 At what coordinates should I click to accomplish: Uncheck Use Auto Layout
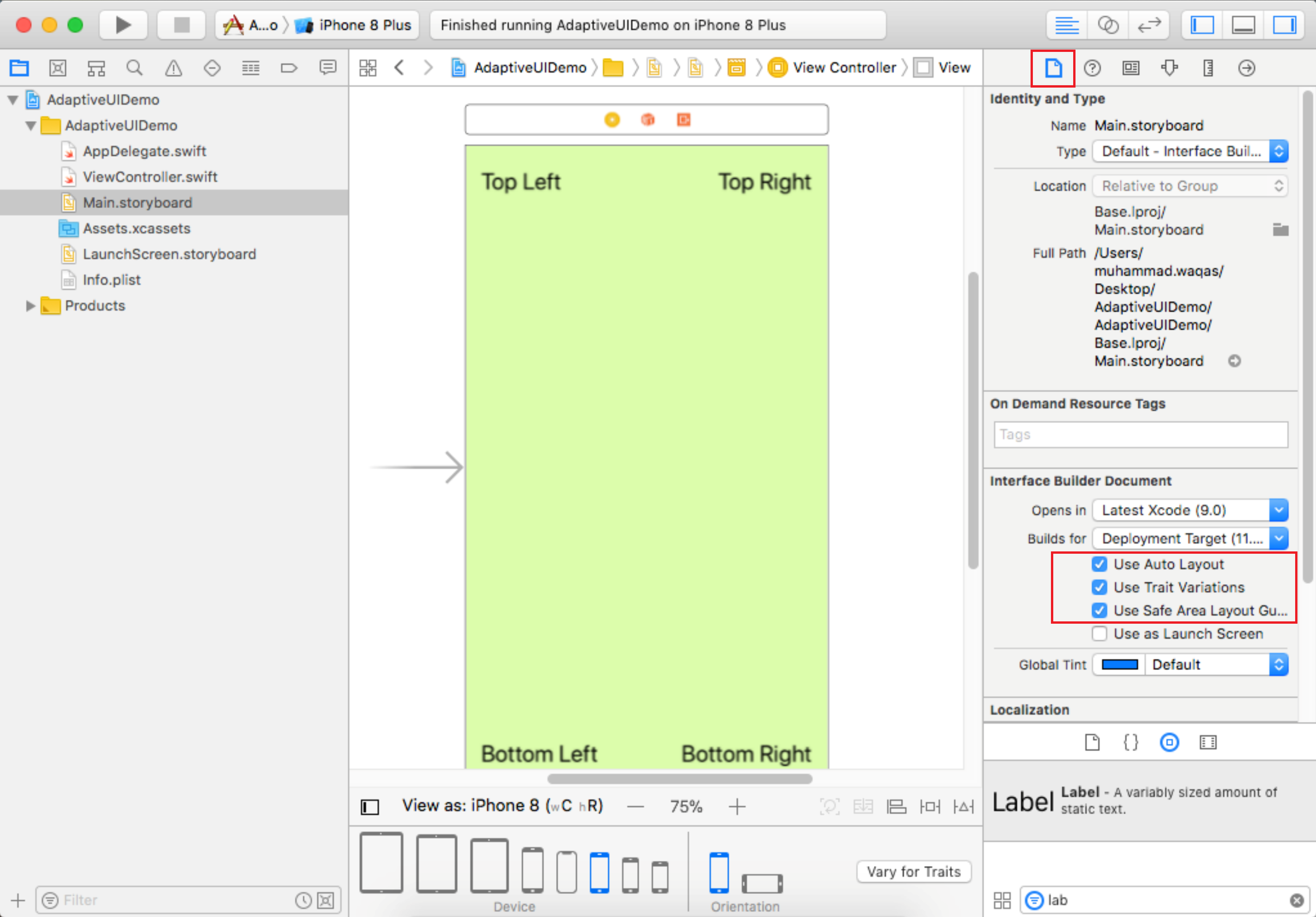(1099, 564)
